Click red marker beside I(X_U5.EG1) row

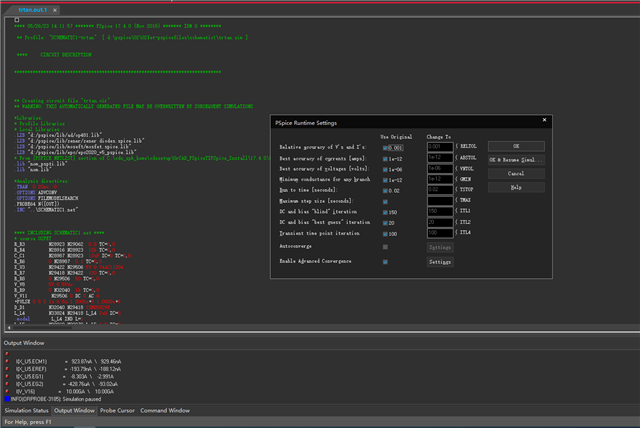[x=7, y=377]
